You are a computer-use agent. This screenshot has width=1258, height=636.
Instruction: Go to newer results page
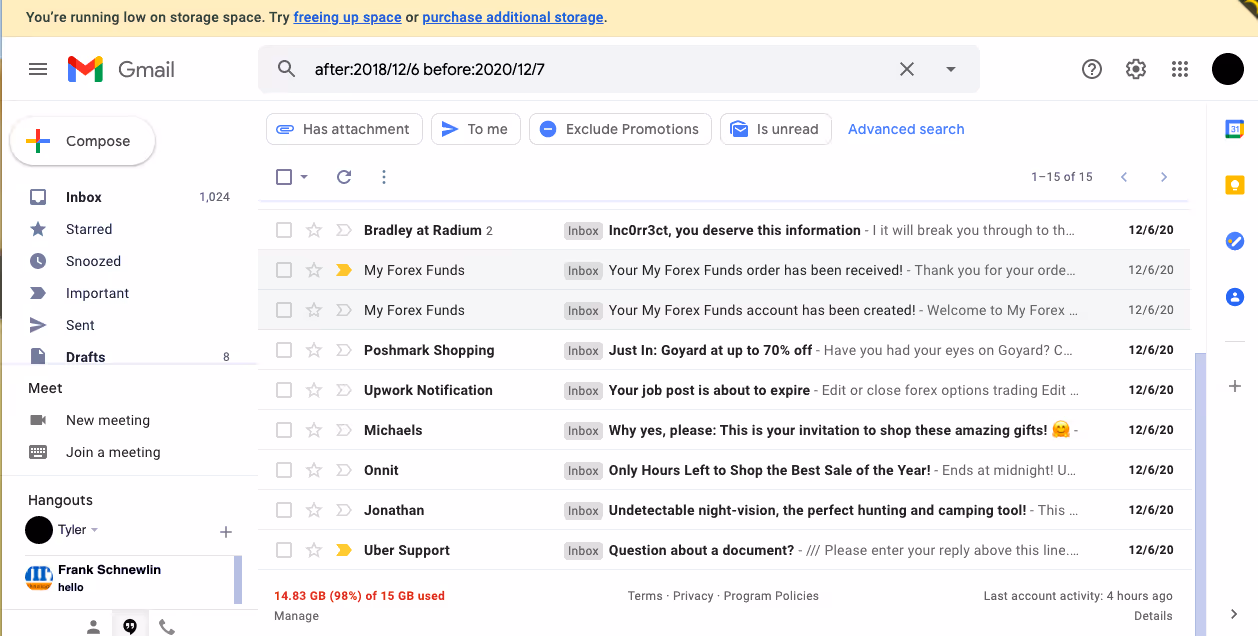point(1124,177)
